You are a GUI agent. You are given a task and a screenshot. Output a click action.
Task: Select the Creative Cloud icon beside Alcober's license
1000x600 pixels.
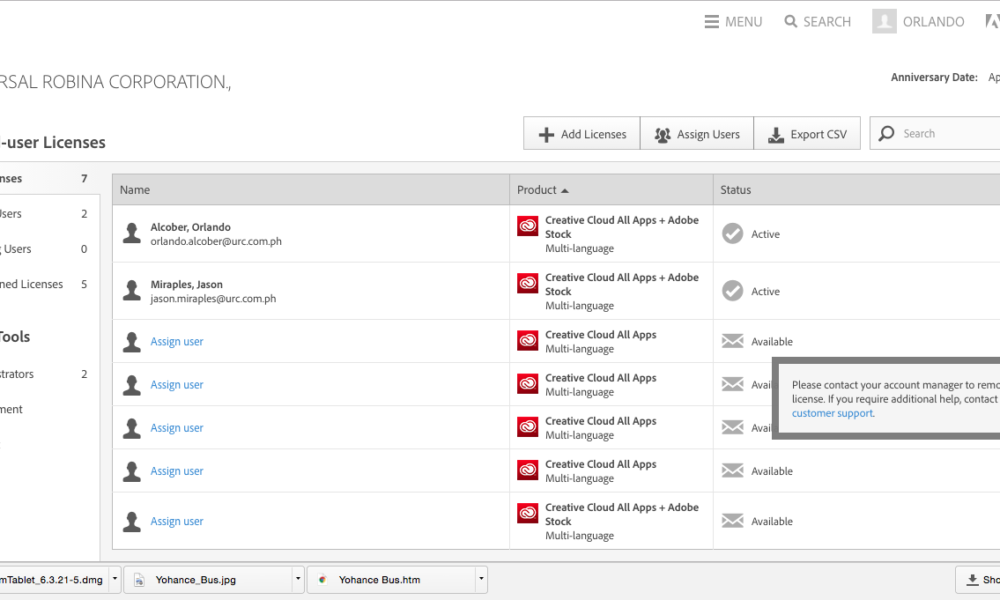527,226
